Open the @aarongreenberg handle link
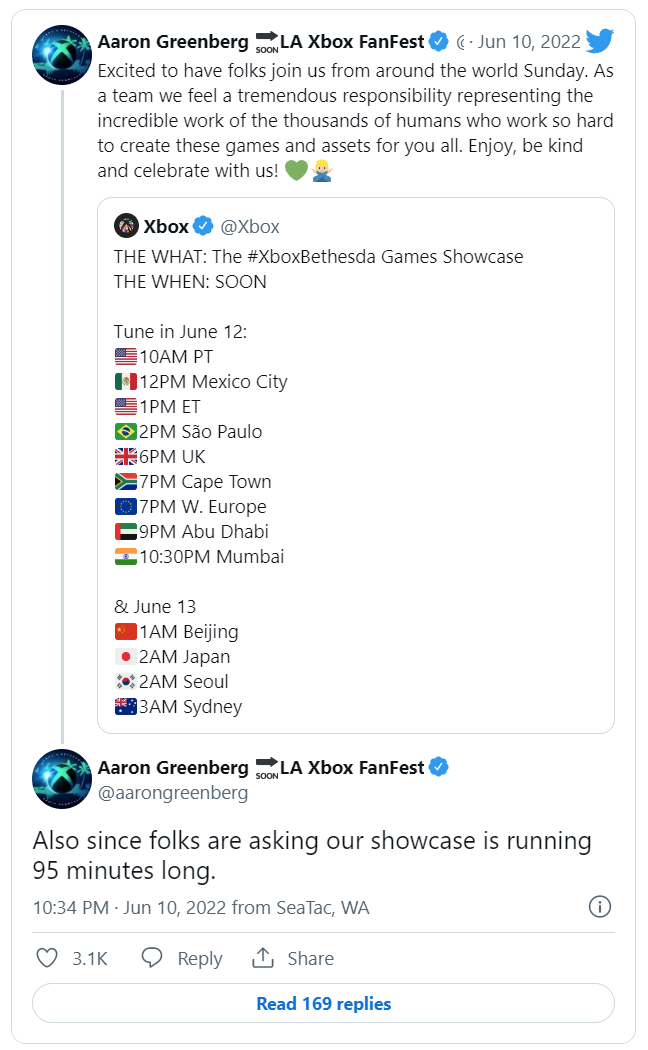The image size is (648, 1050). (x=173, y=793)
